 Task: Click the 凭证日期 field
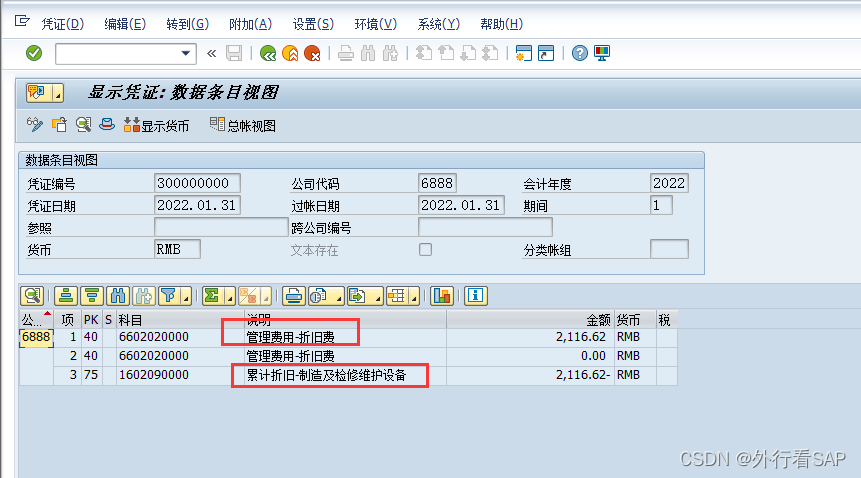[x=197, y=205]
